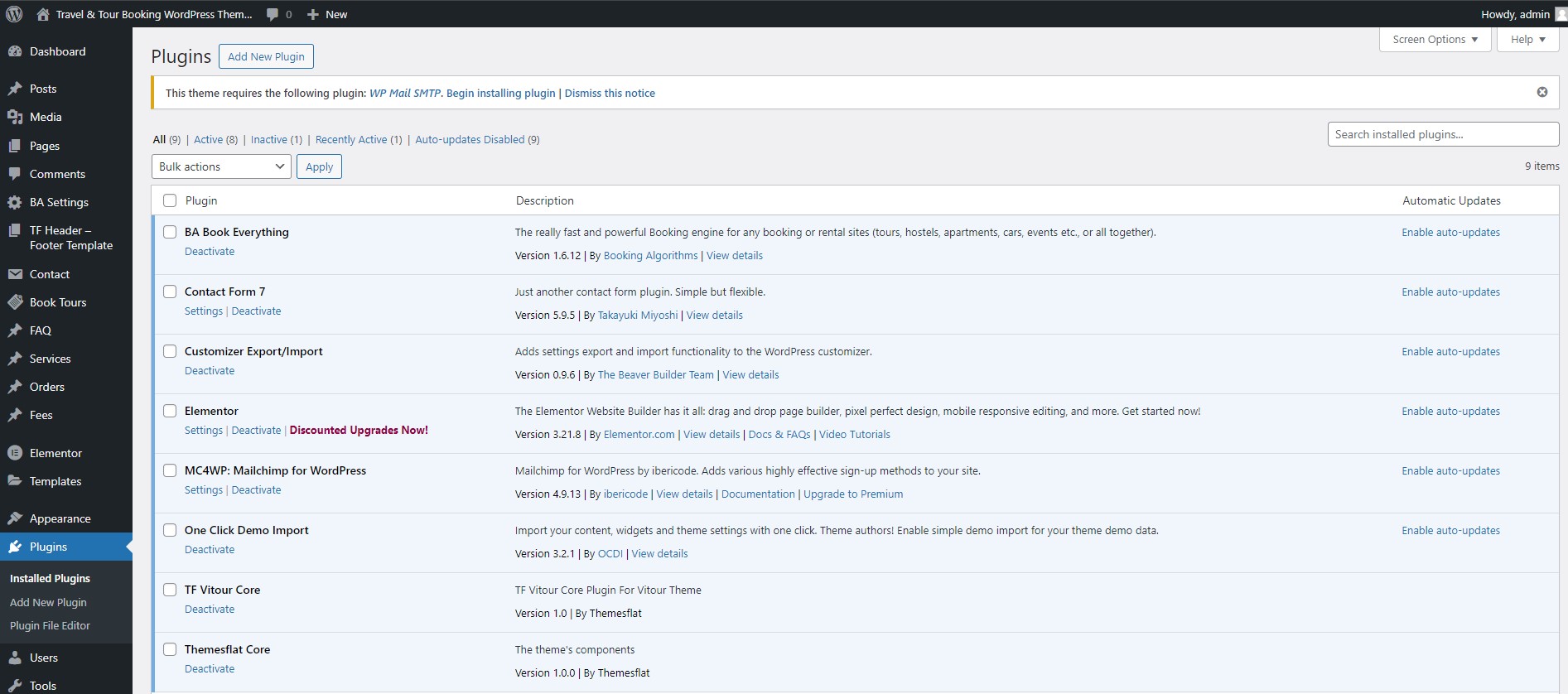The height and width of the screenshot is (694, 1568).
Task: Open Plugin File Editor submenu item
Action: point(50,625)
